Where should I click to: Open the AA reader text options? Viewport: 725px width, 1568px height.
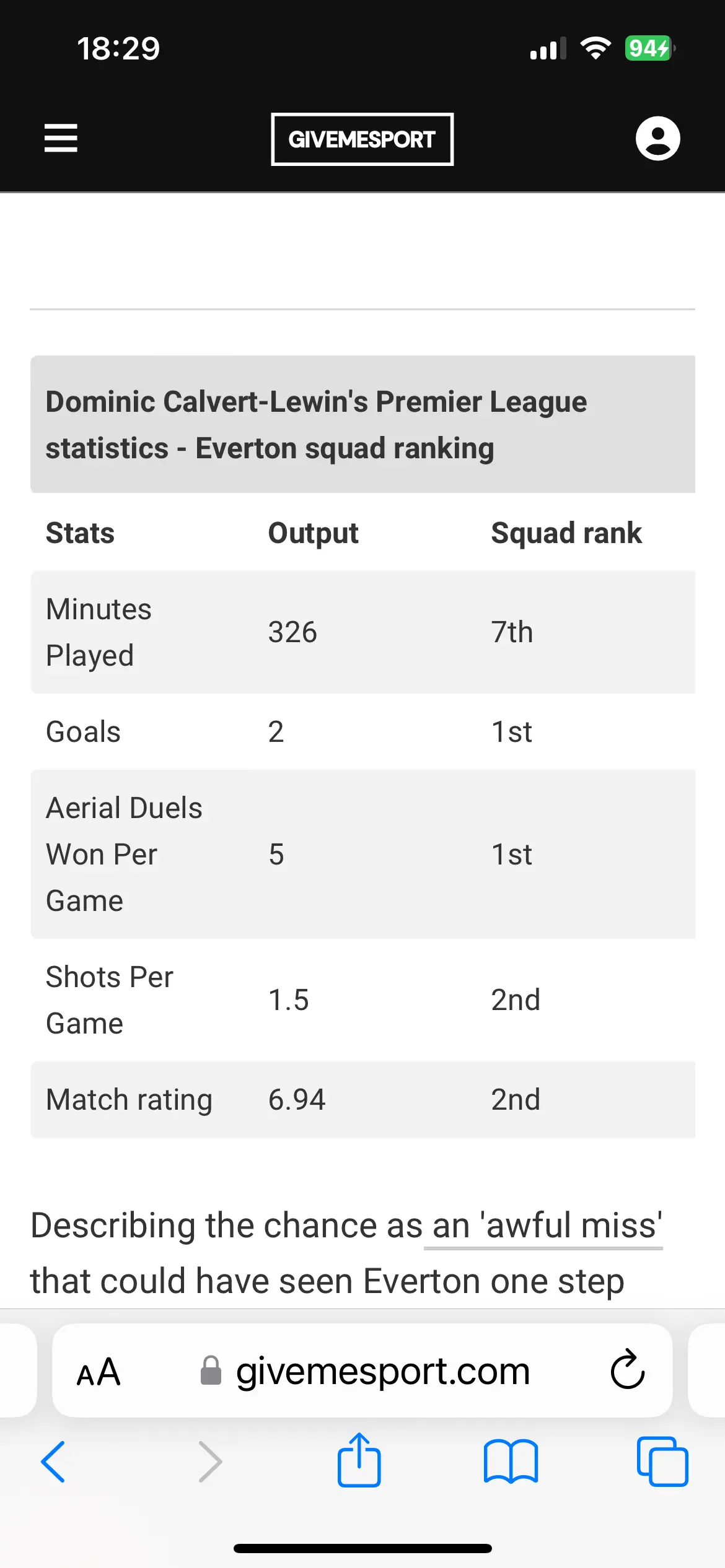pyautogui.click(x=98, y=1372)
